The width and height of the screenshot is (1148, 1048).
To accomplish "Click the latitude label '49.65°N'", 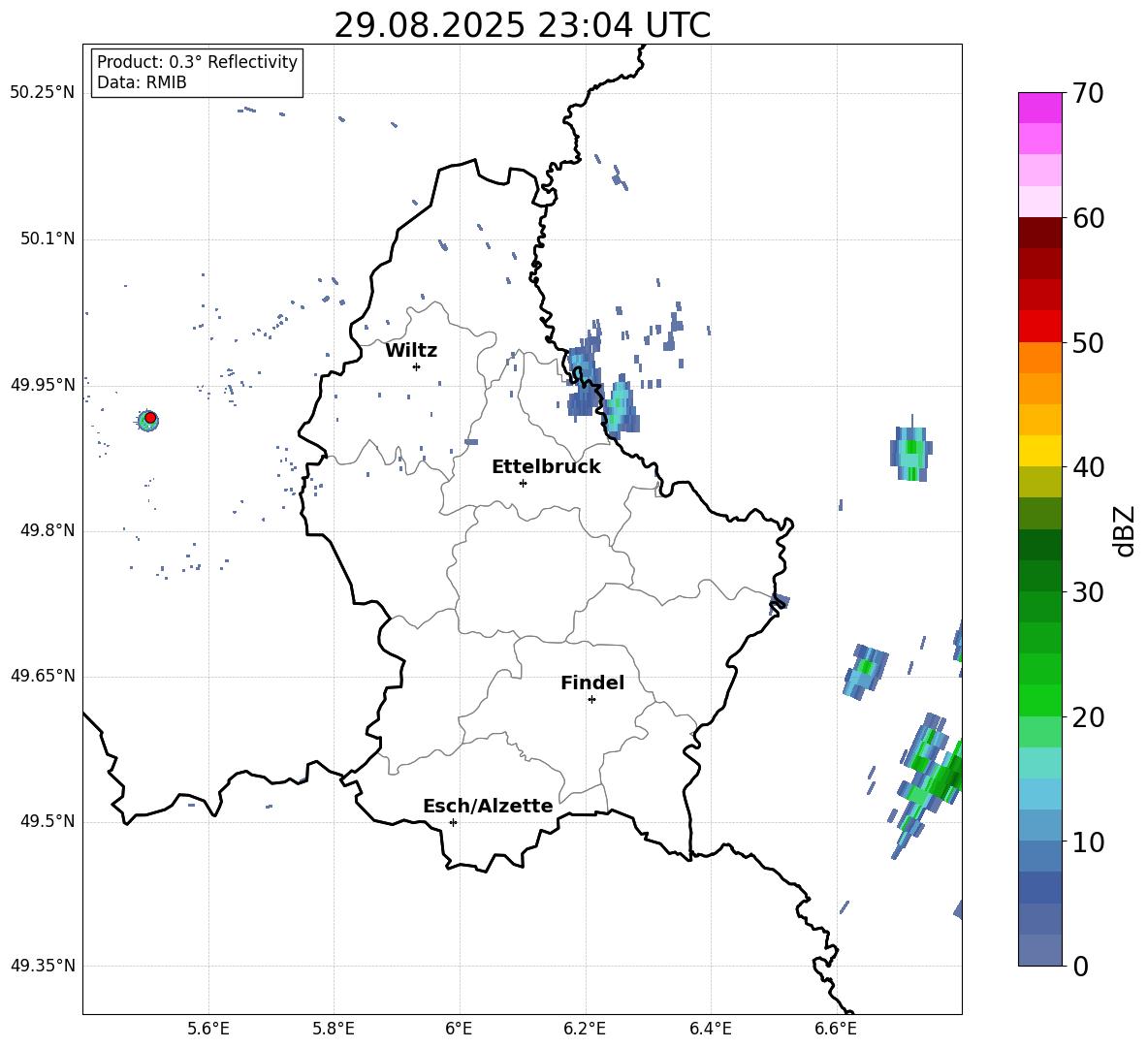I will pos(42,676).
